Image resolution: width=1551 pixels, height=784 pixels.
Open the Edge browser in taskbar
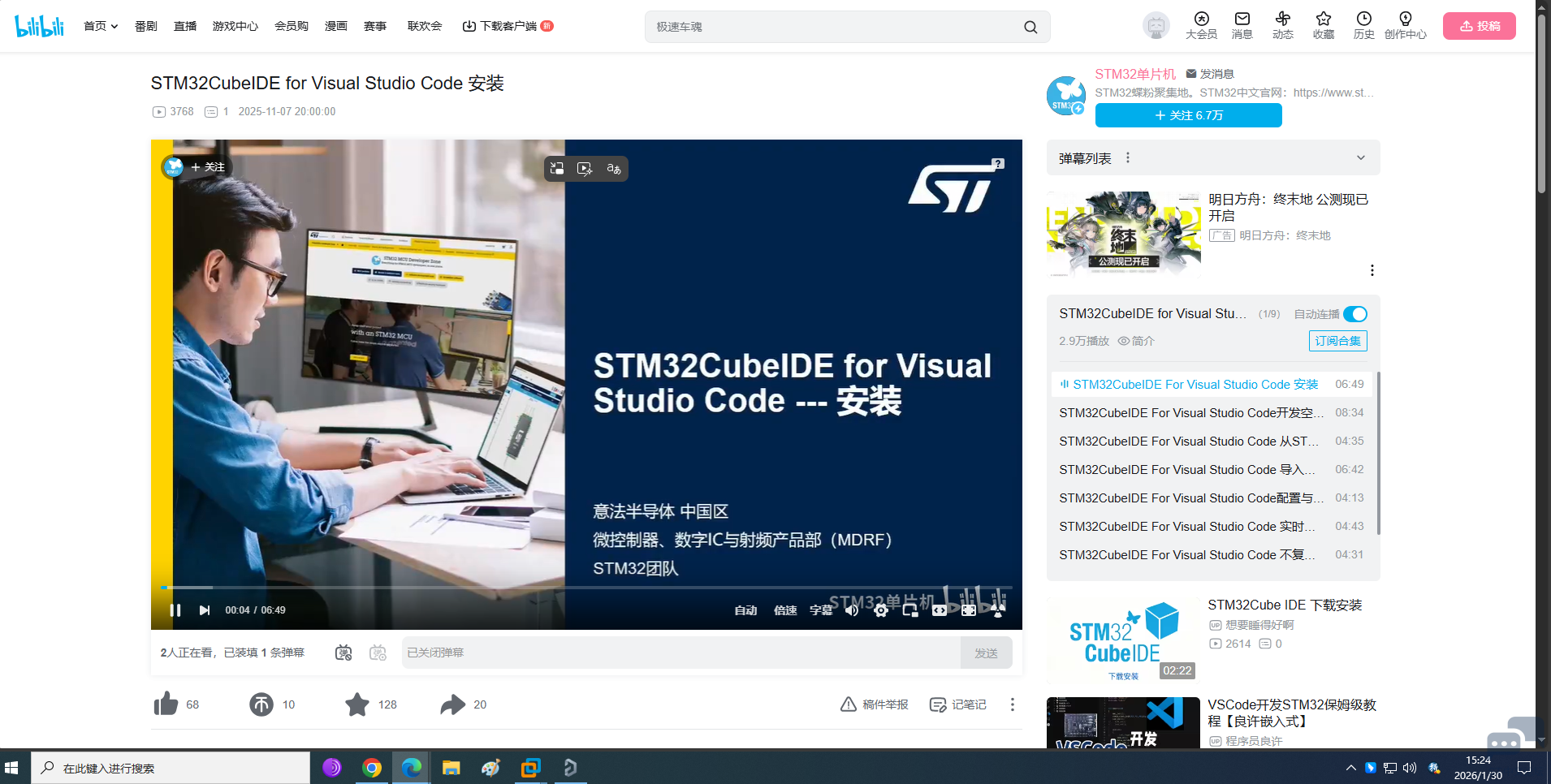[412, 767]
